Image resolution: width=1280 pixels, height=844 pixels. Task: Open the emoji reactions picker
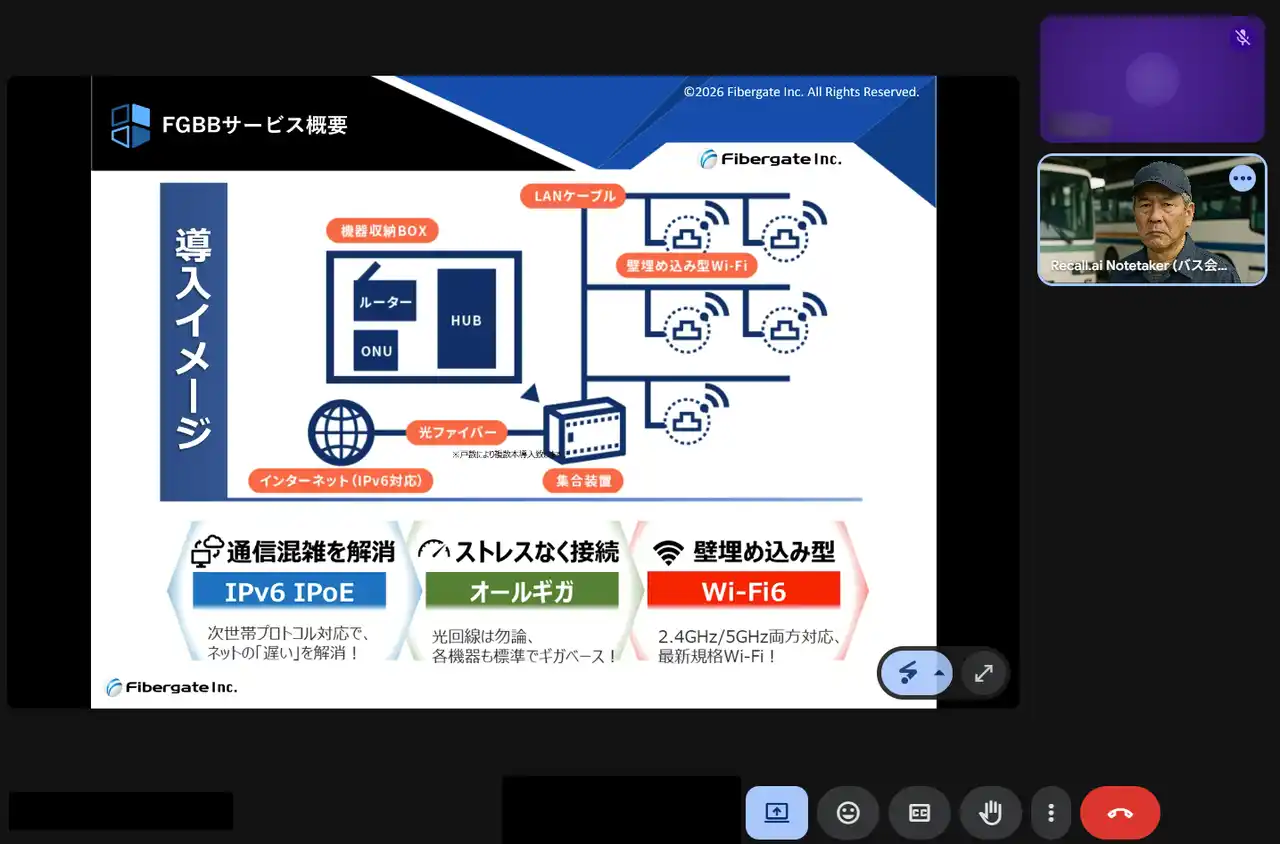(848, 813)
